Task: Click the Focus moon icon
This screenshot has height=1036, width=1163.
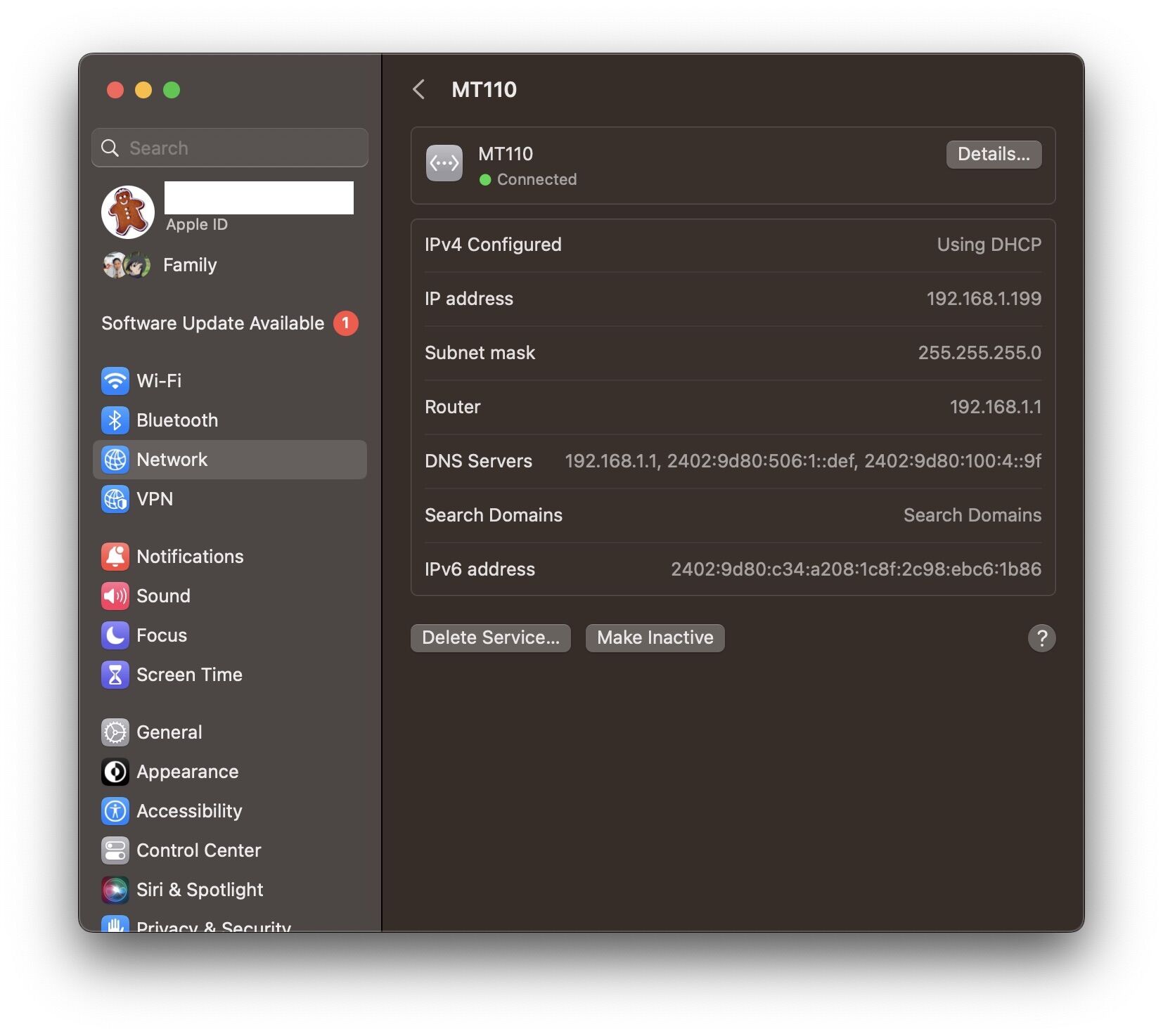Action: 115,635
